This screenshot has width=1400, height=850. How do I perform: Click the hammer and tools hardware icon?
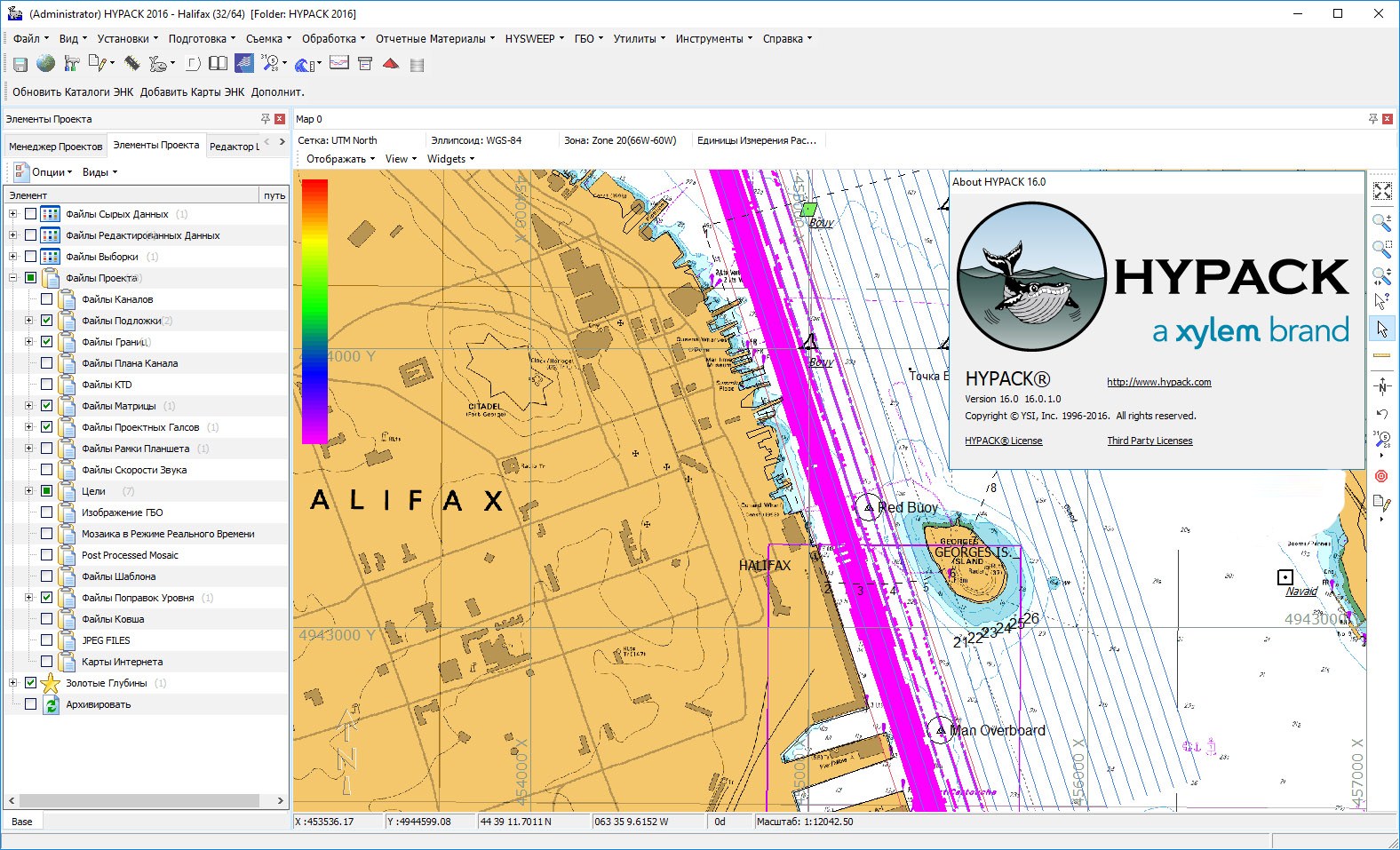pos(72,64)
